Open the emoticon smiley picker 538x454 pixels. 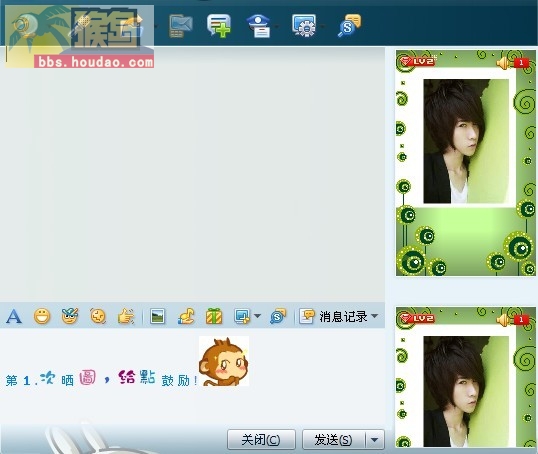pyautogui.click(x=42, y=316)
